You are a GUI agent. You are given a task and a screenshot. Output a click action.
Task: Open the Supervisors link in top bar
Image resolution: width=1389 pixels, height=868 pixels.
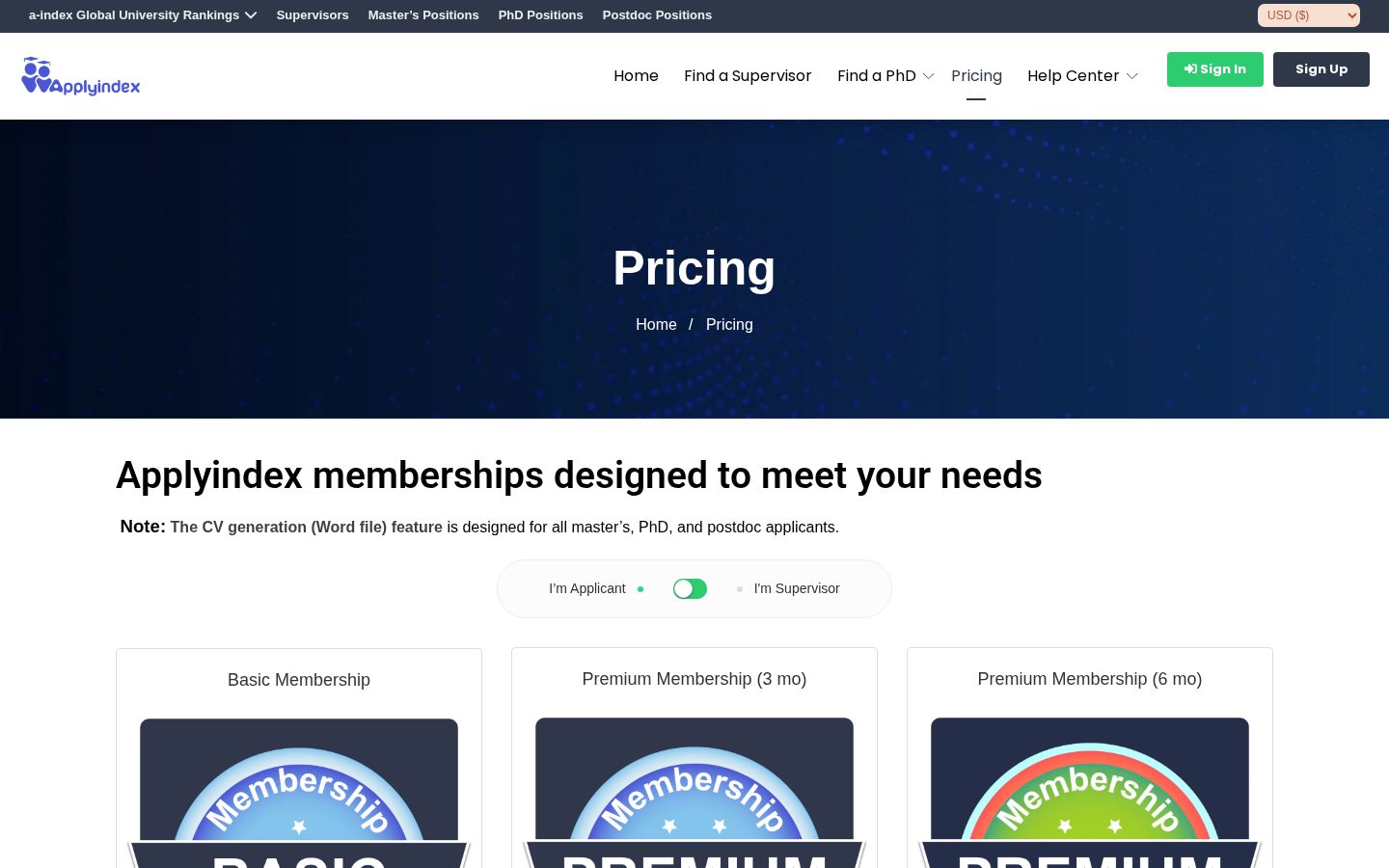pos(313,15)
